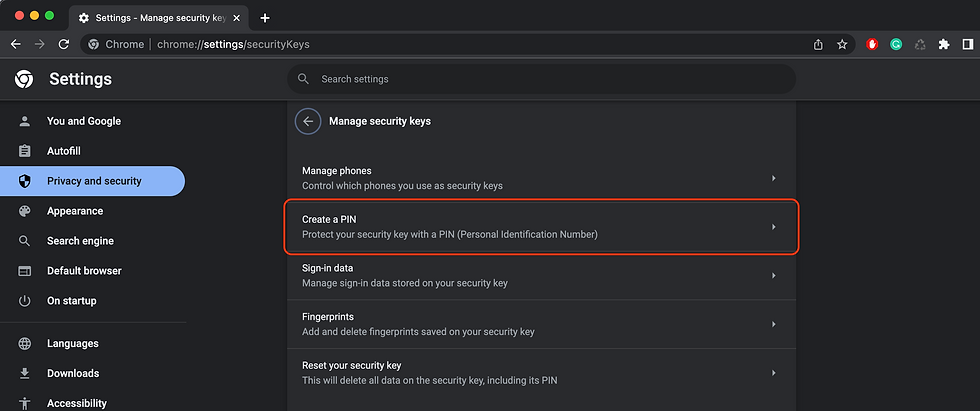Click the red ad blocker extension icon

pyautogui.click(x=872, y=44)
